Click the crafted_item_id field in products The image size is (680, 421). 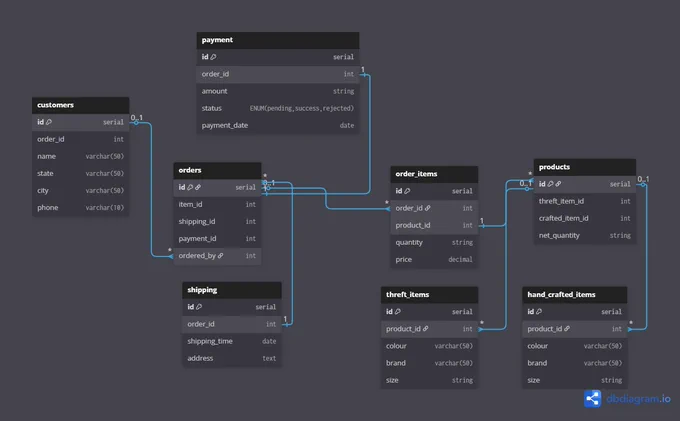coord(585,218)
